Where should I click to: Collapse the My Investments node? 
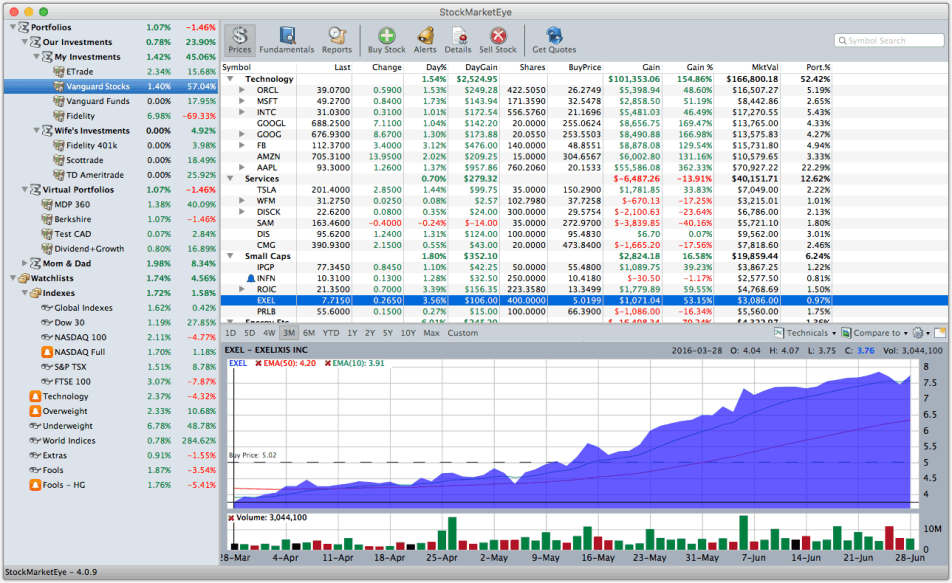tap(36, 57)
